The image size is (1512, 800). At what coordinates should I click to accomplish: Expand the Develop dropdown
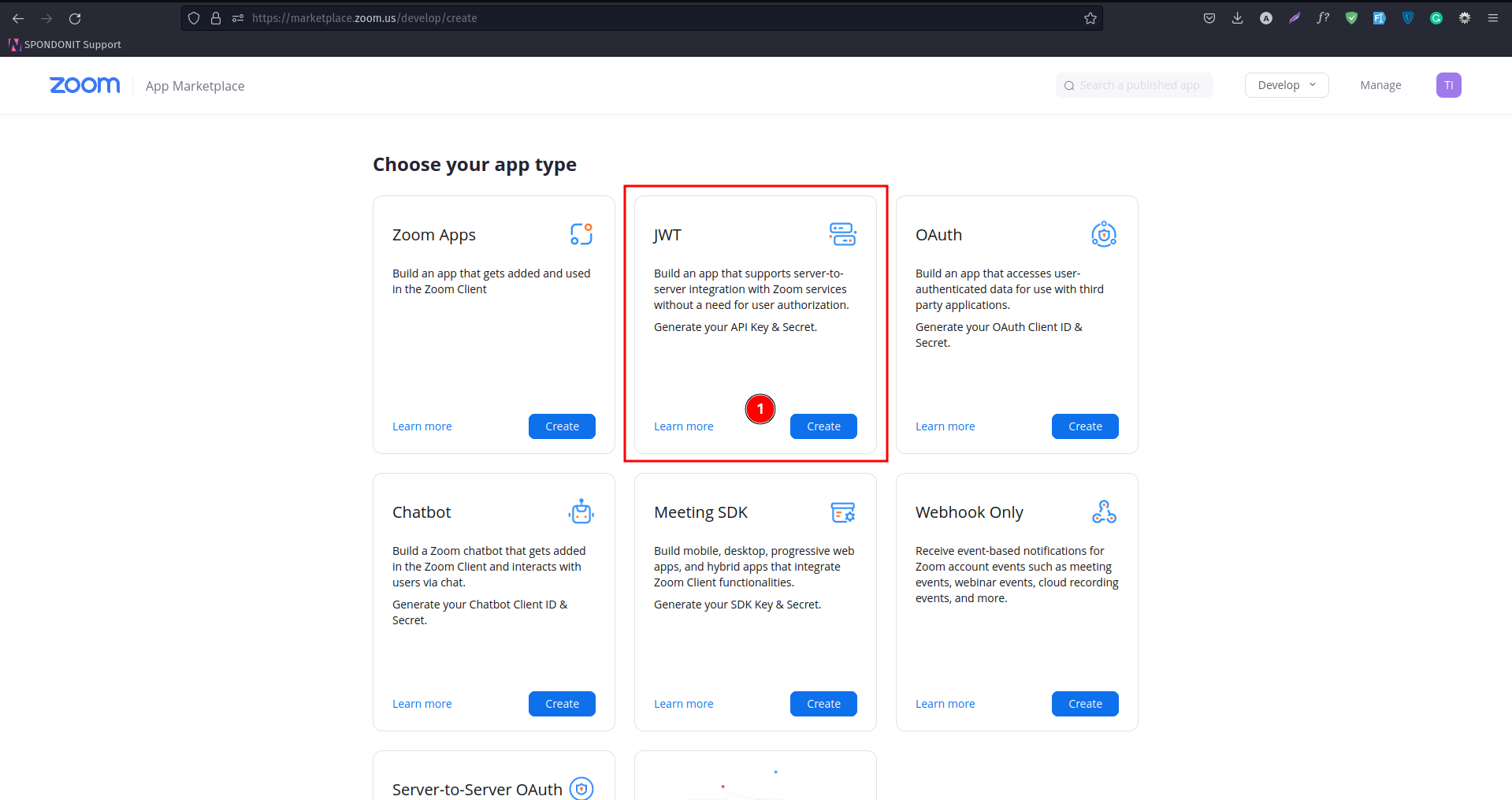pos(1287,85)
